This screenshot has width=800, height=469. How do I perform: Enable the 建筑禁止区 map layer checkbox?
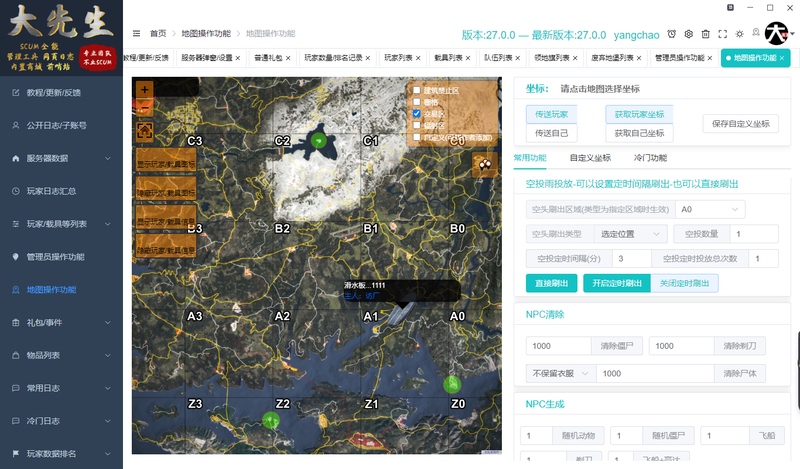[x=417, y=90]
